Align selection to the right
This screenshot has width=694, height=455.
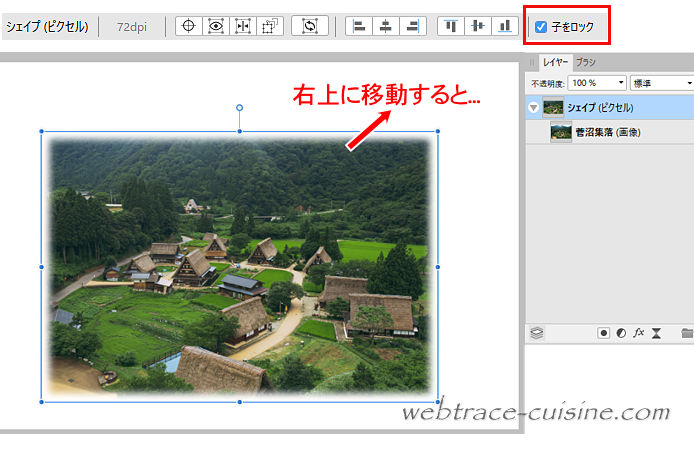(x=411, y=26)
